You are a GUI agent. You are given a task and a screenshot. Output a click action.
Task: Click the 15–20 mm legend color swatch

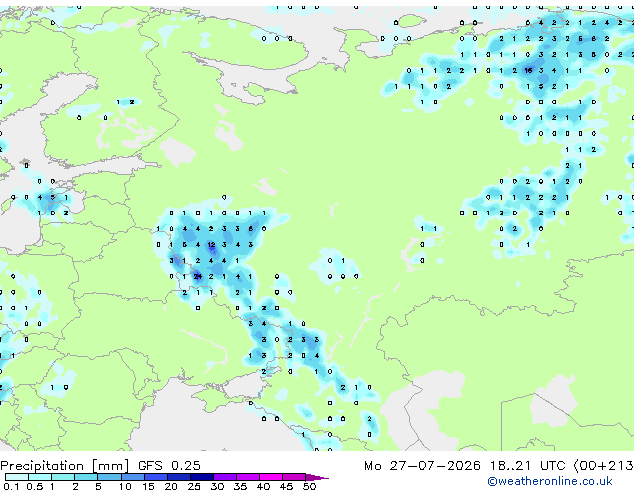click(x=155, y=477)
